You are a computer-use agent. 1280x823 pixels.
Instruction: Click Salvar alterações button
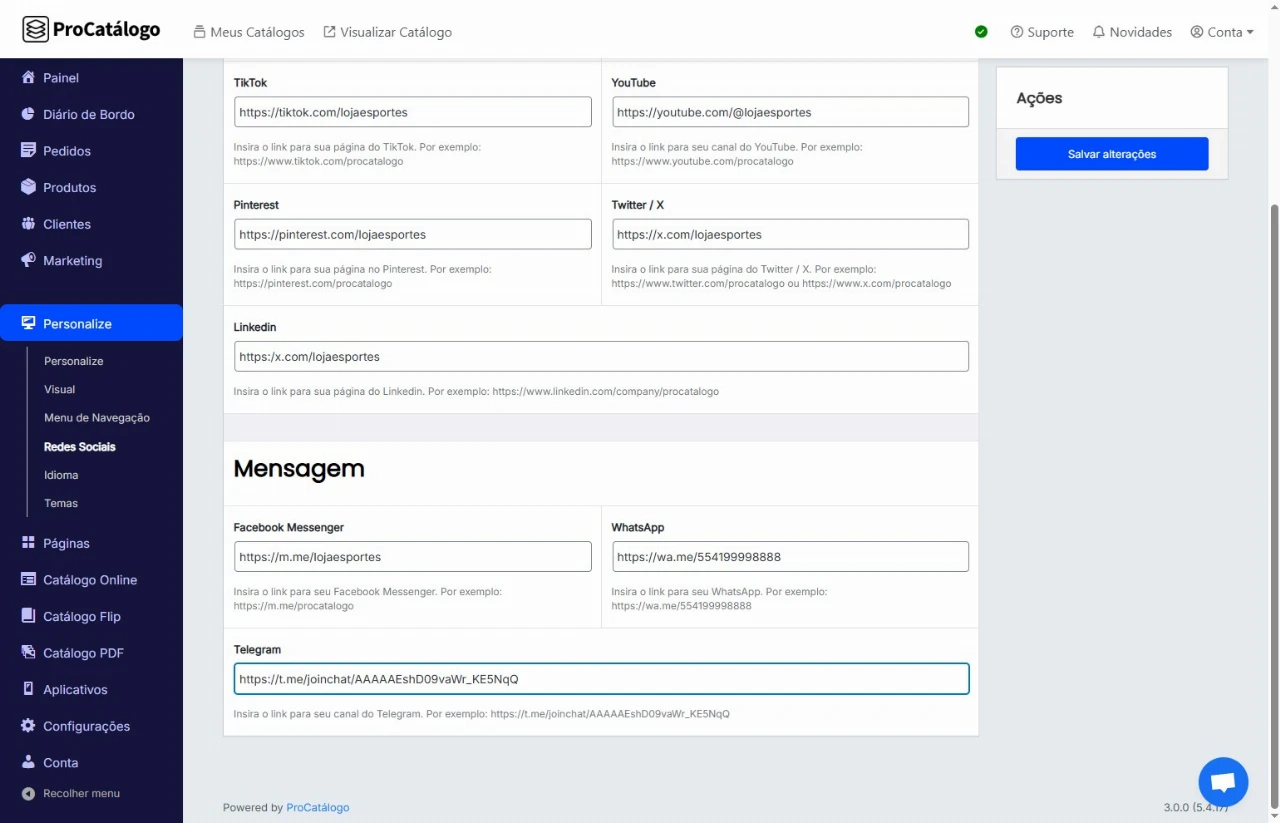(x=1112, y=154)
